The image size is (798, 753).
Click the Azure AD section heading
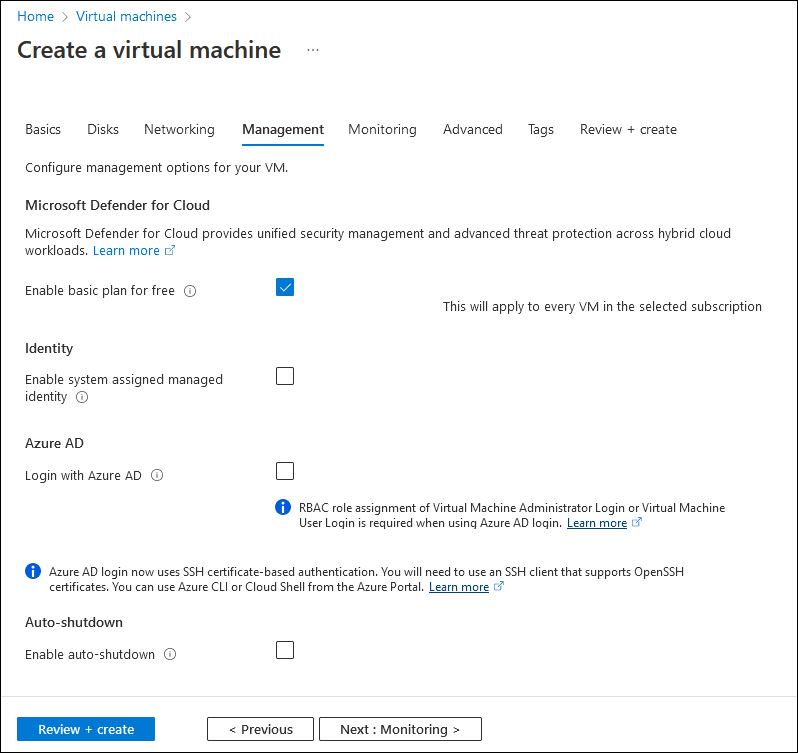pos(54,443)
